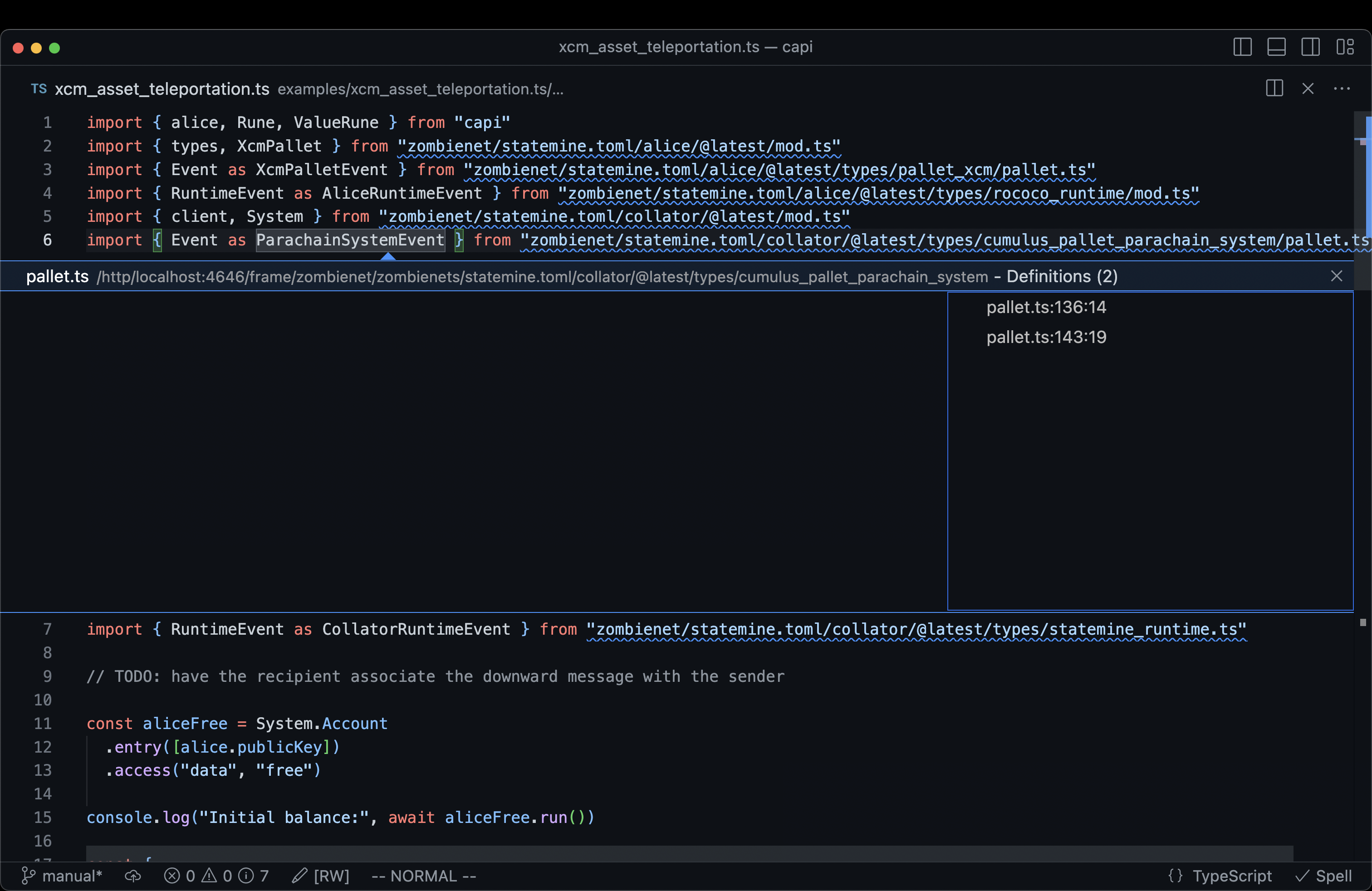This screenshot has height=891, width=1372.
Task: Click the pallet.ts title in Definitions peek
Action: pos(57,277)
